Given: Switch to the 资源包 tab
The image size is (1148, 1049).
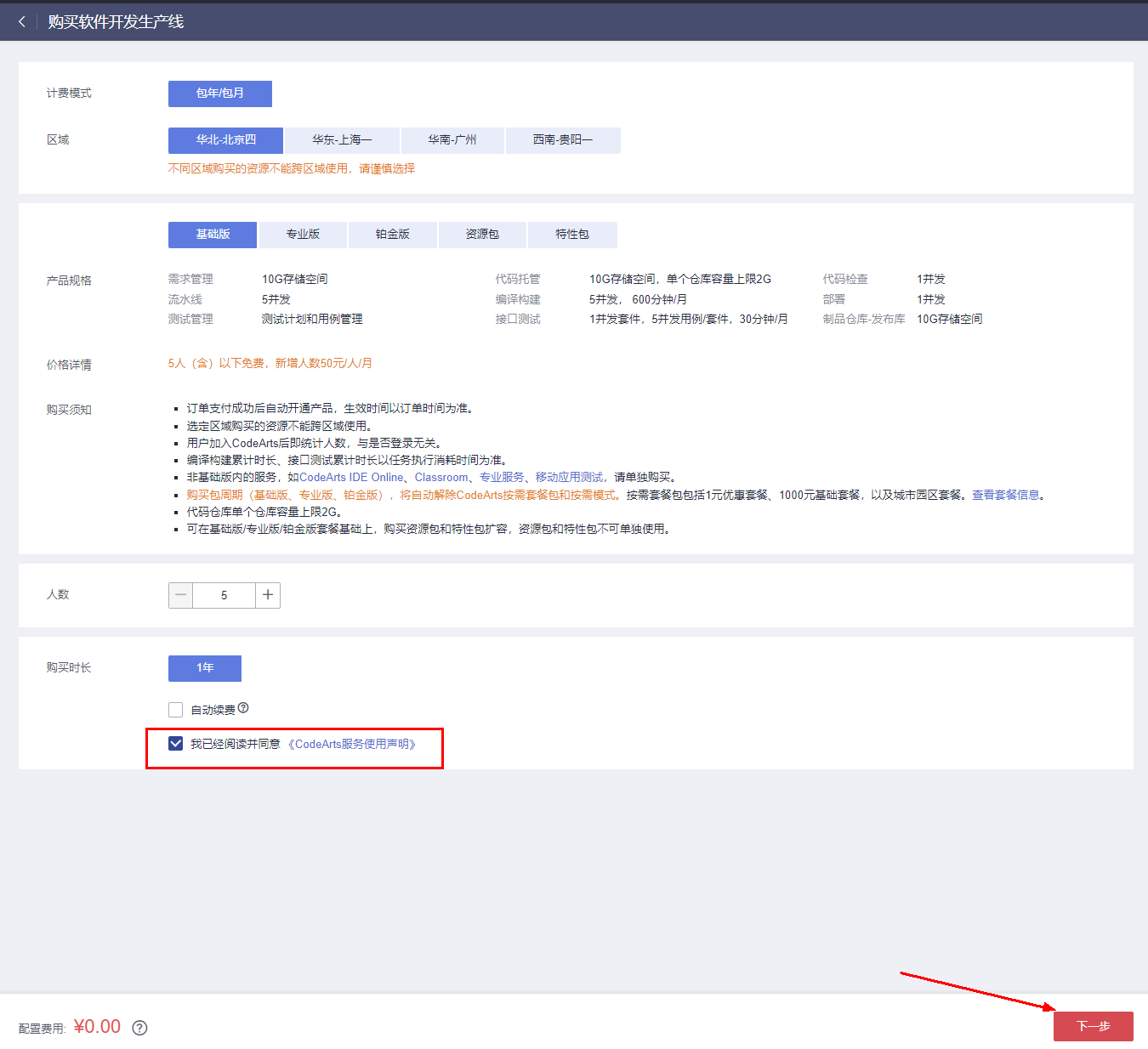Looking at the screenshot, I should click(x=482, y=235).
